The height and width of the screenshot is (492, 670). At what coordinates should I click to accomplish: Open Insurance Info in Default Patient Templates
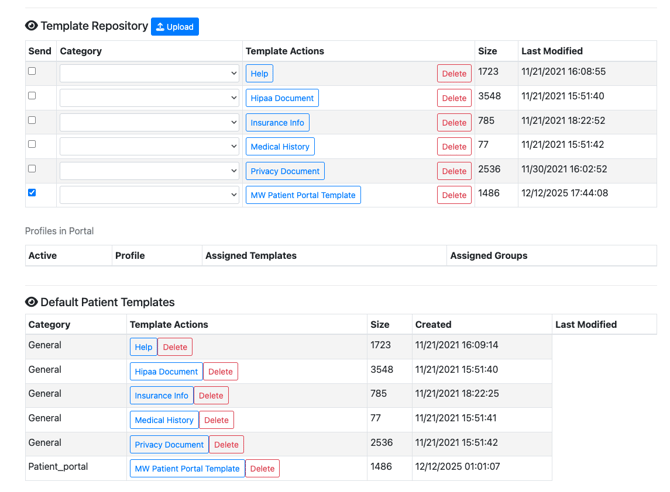coord(161,396)
